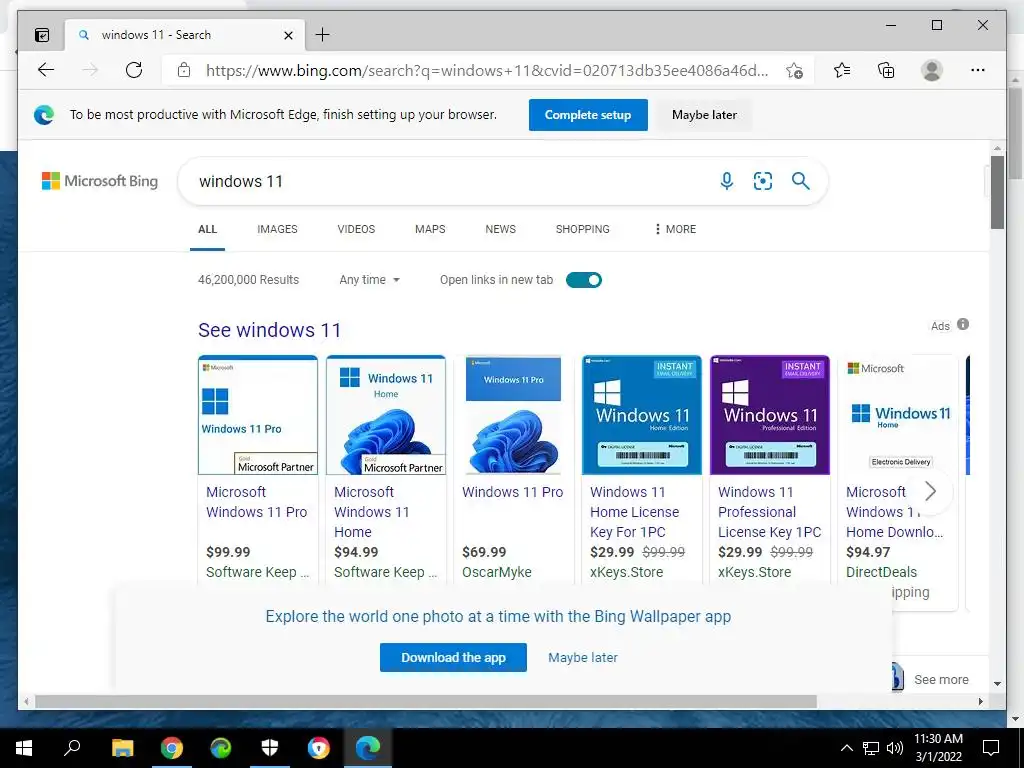Click the browser Back arrow
Viewport: 1024px width, 768px height.
tap(46, 70)
